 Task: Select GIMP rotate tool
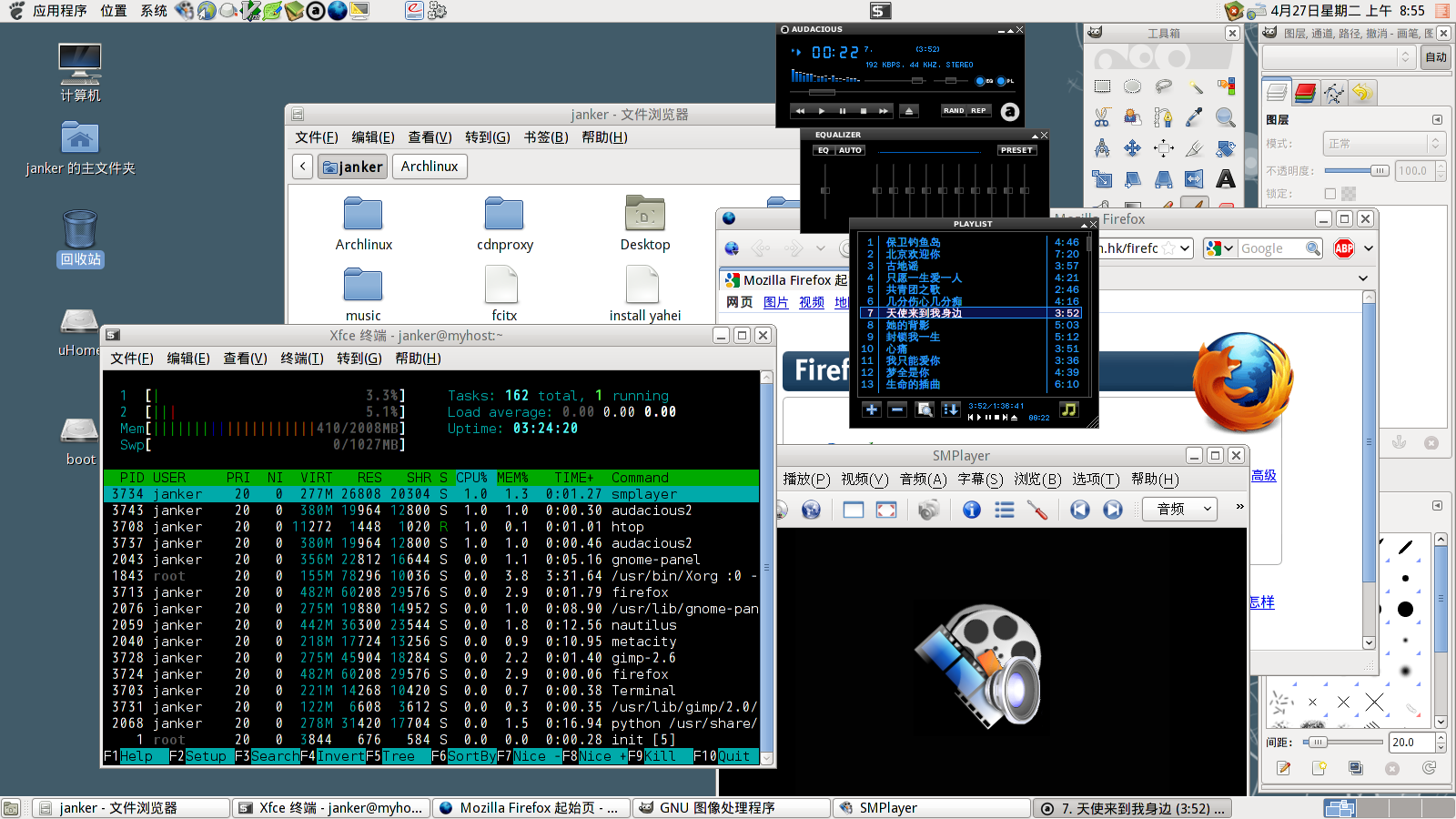(x=1226, y=148)
